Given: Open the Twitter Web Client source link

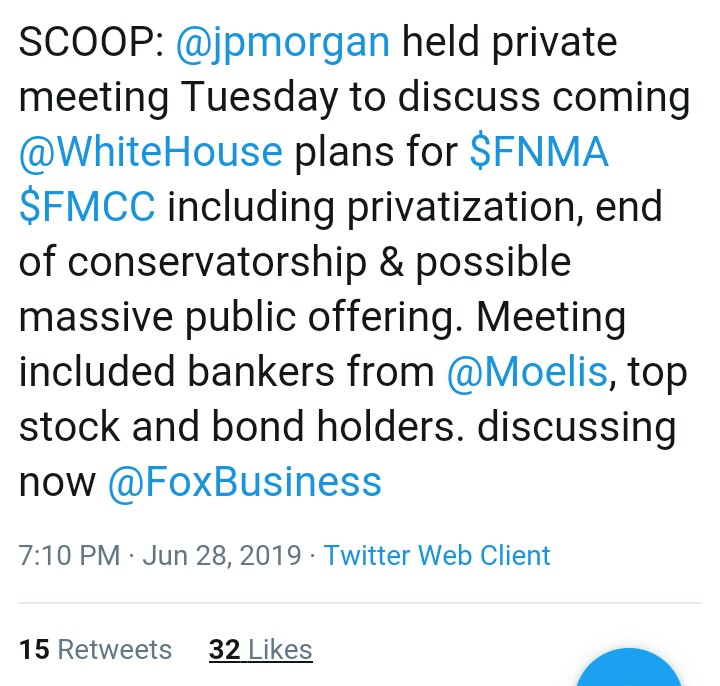Looking at the screenshot, I should point(437,555).
